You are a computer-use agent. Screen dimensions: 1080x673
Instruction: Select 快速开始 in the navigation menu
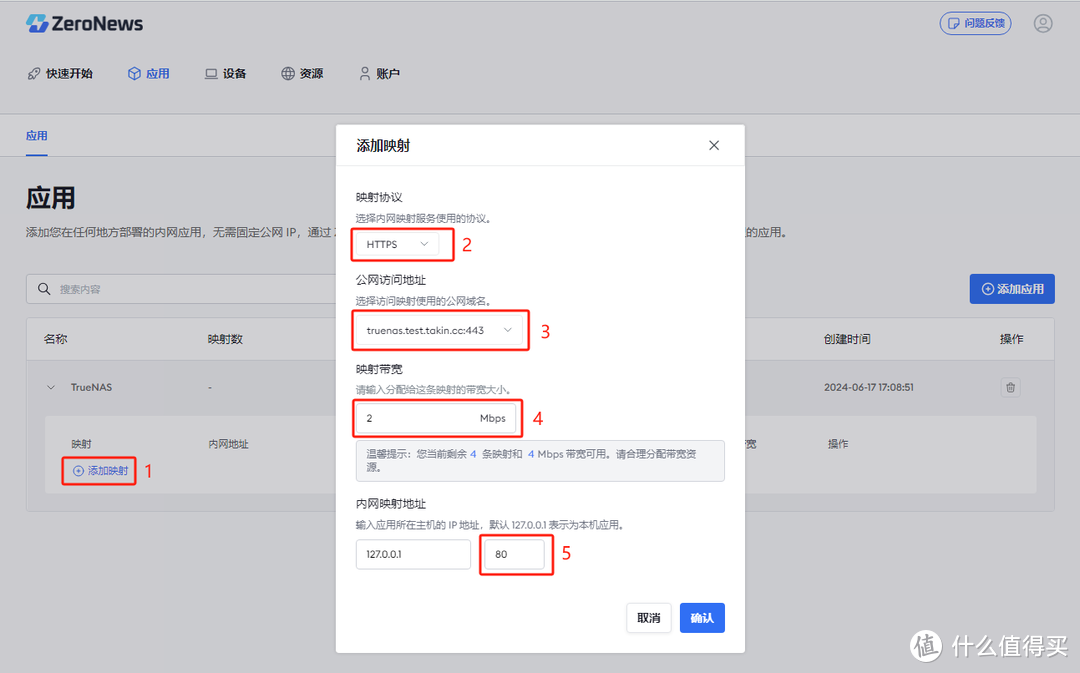[x=70, y=72]
